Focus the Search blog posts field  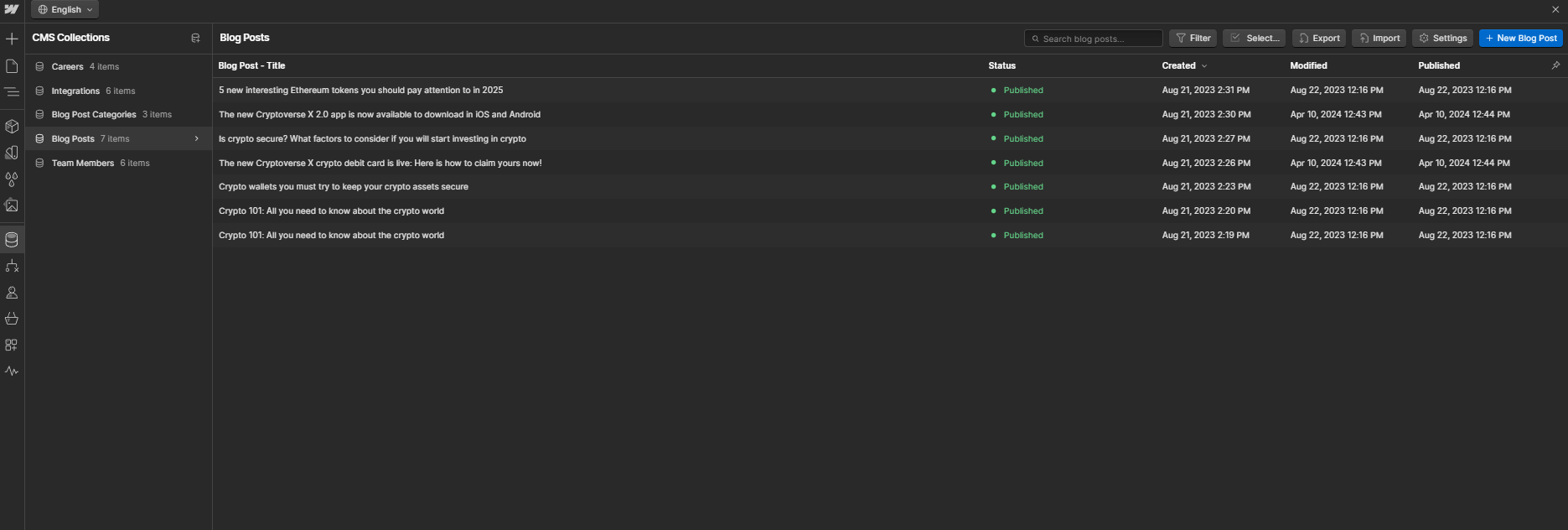[x=1093, y=39]
